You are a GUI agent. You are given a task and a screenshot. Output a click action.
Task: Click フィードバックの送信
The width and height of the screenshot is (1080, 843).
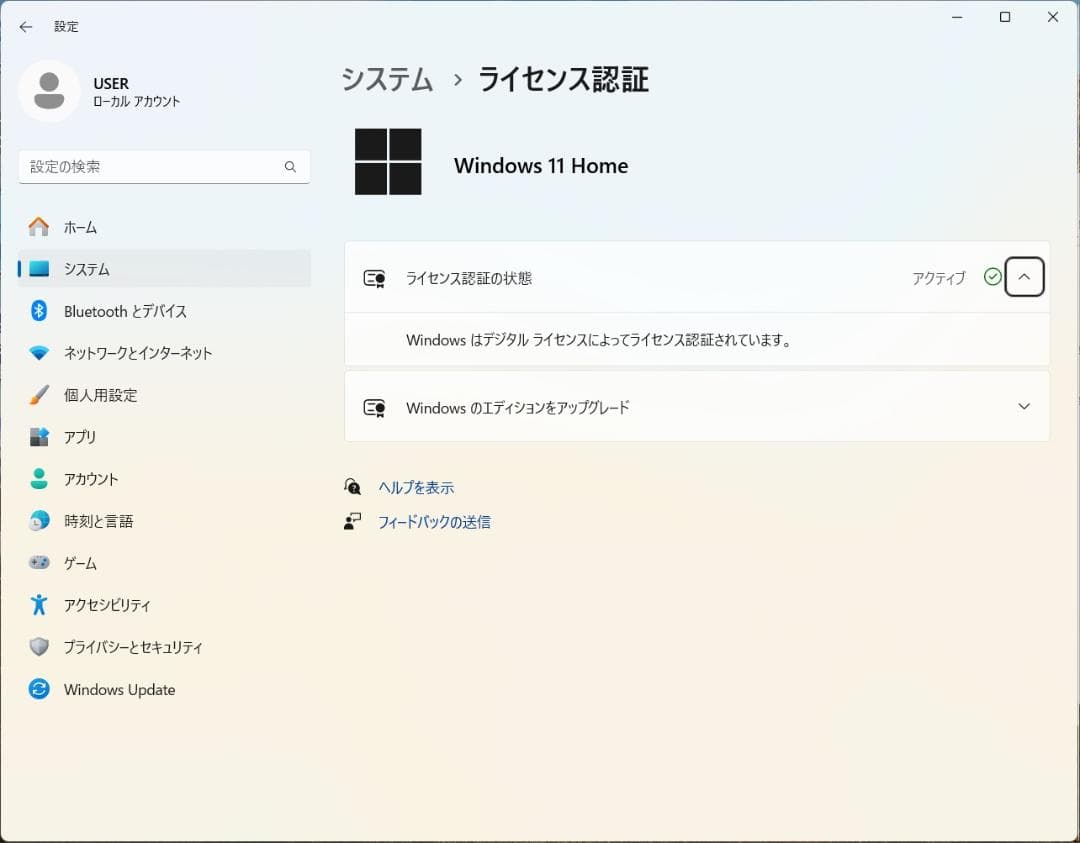tap(433, 521)
